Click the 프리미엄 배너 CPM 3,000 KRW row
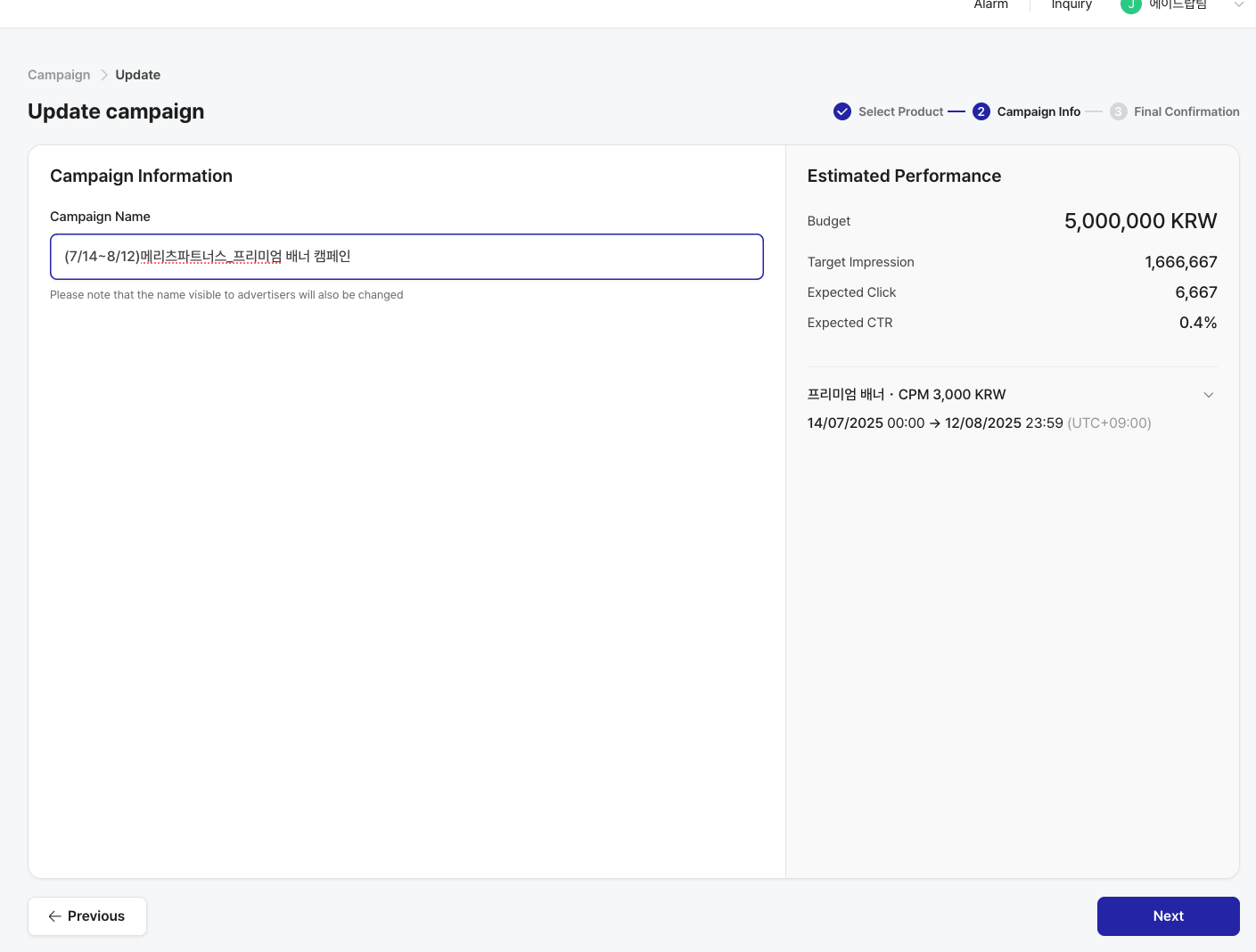Viewport: 1256px width, 952px height. click(907, 395)
